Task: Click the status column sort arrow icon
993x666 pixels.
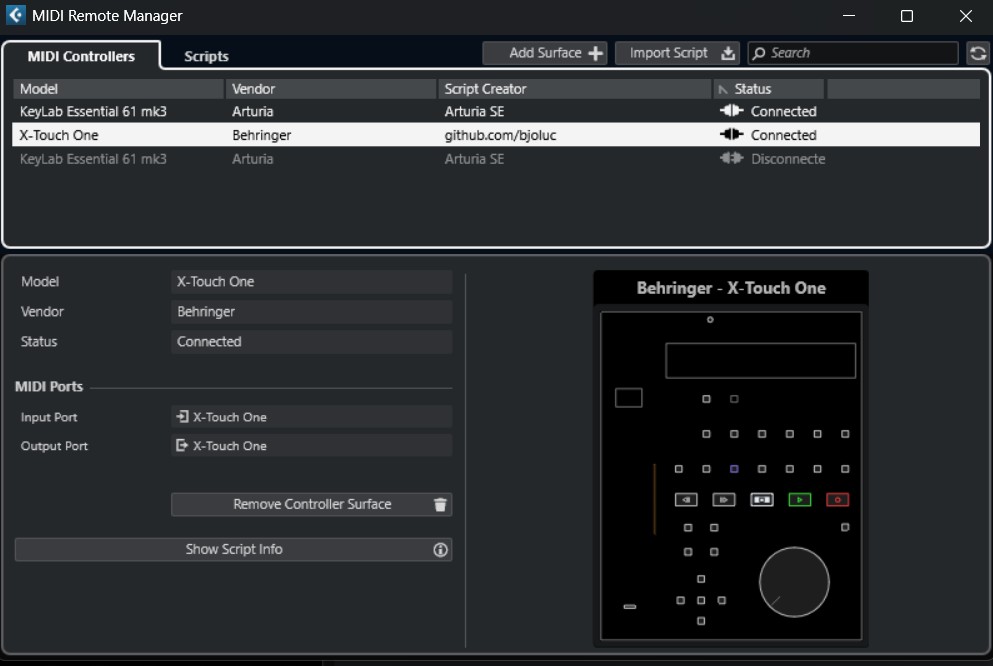Action: pos(723,89)
